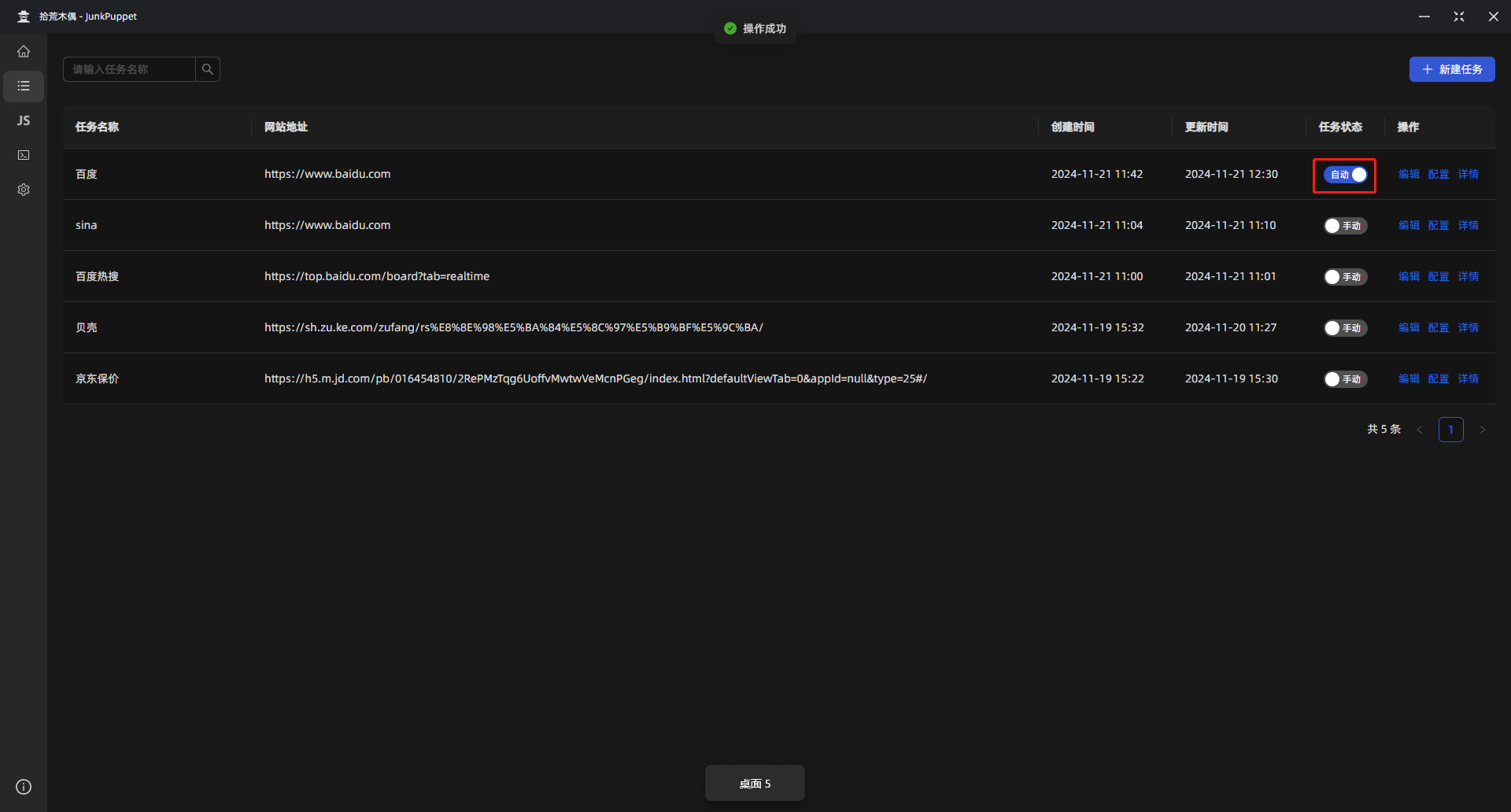This screenshot has width=1511, height=812.
Task: Go to the previous page arrow
Action: pos(1420,430)
